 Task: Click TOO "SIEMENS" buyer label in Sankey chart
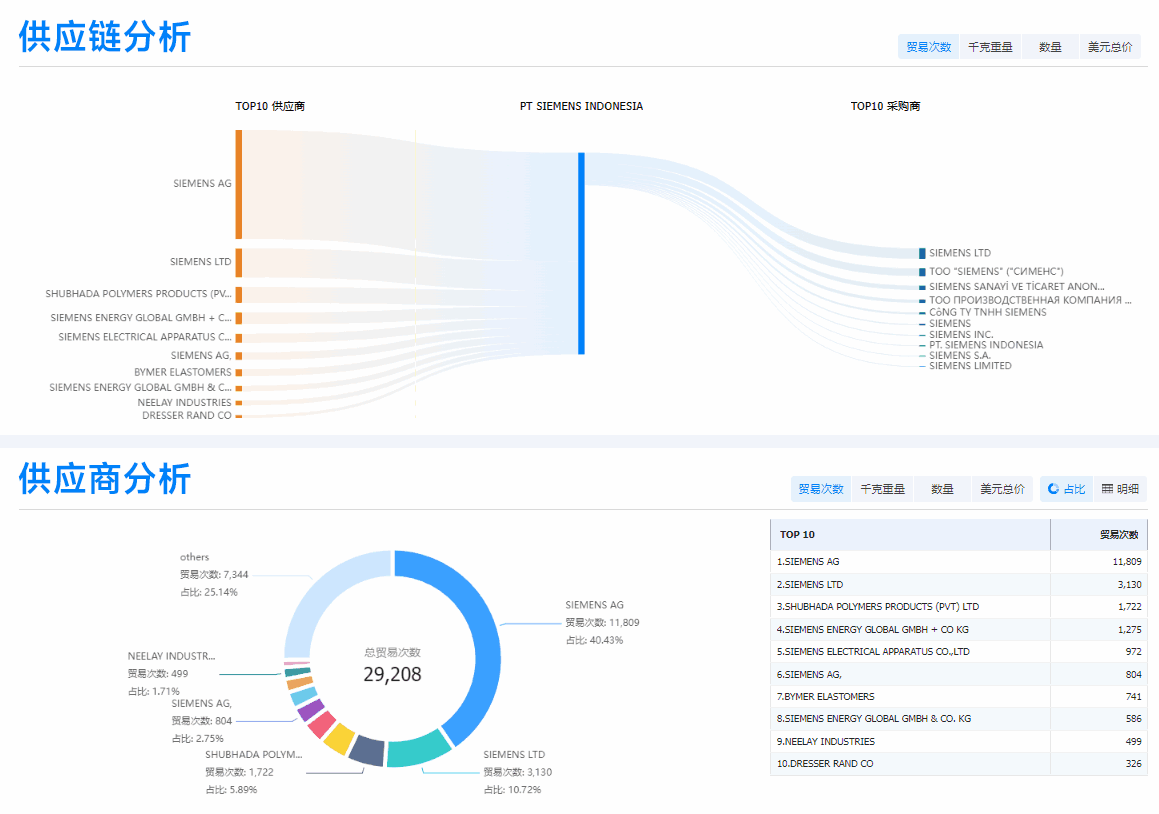click(995, 271)
